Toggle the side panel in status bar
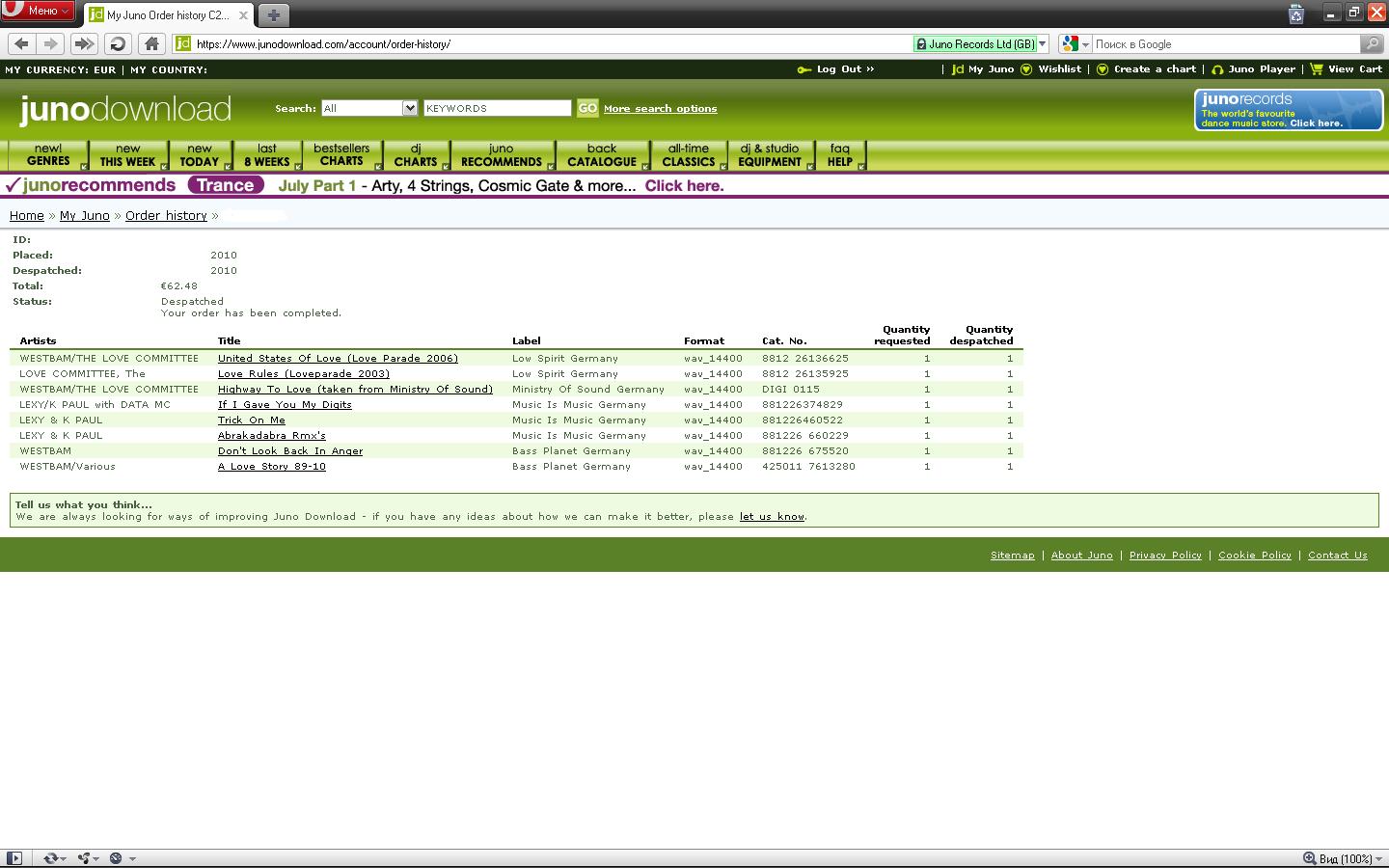Image resolution: width=1389 pixels, height=868 pixels. [x=14, y=858]
